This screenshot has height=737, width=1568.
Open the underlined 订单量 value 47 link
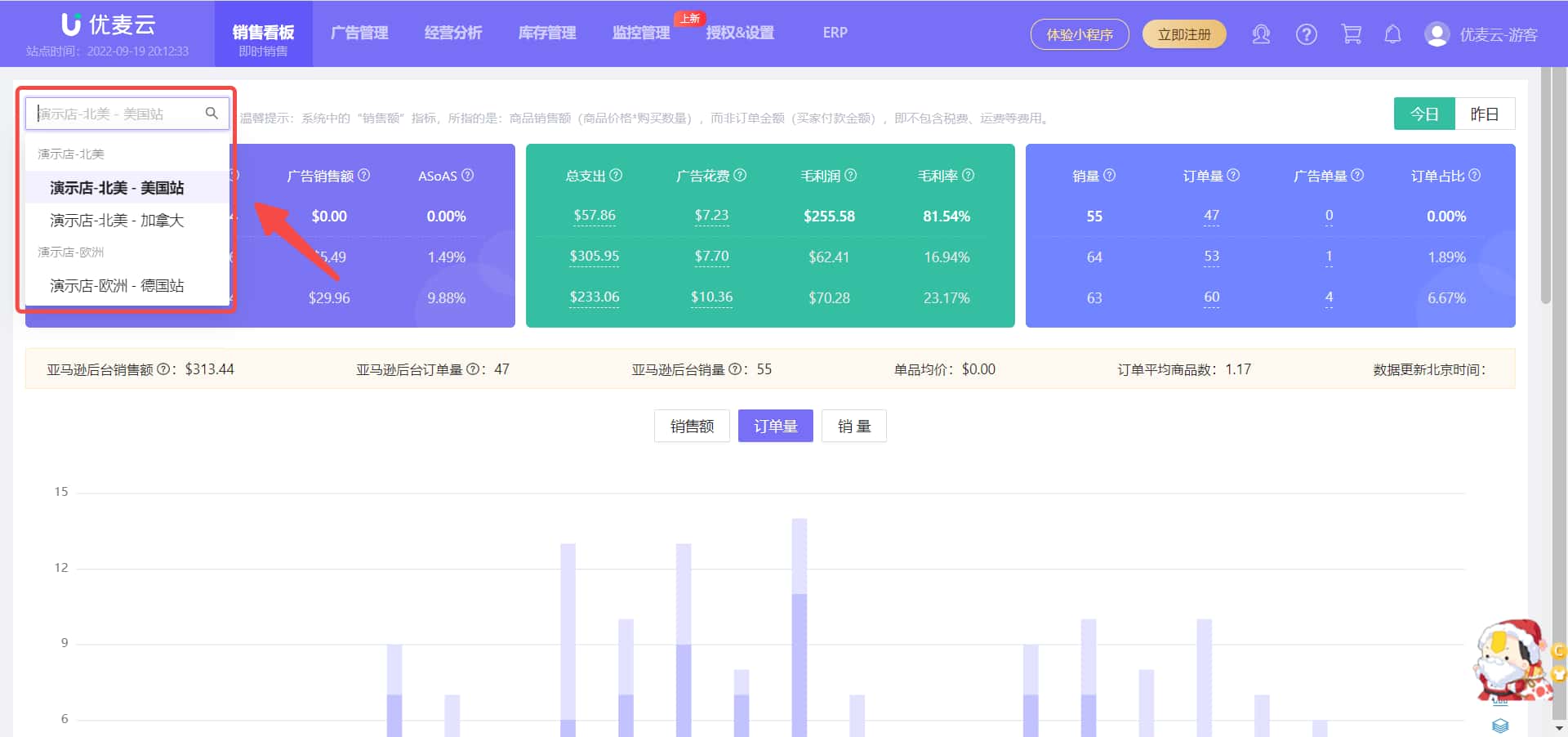click(x=1211, y=216)
